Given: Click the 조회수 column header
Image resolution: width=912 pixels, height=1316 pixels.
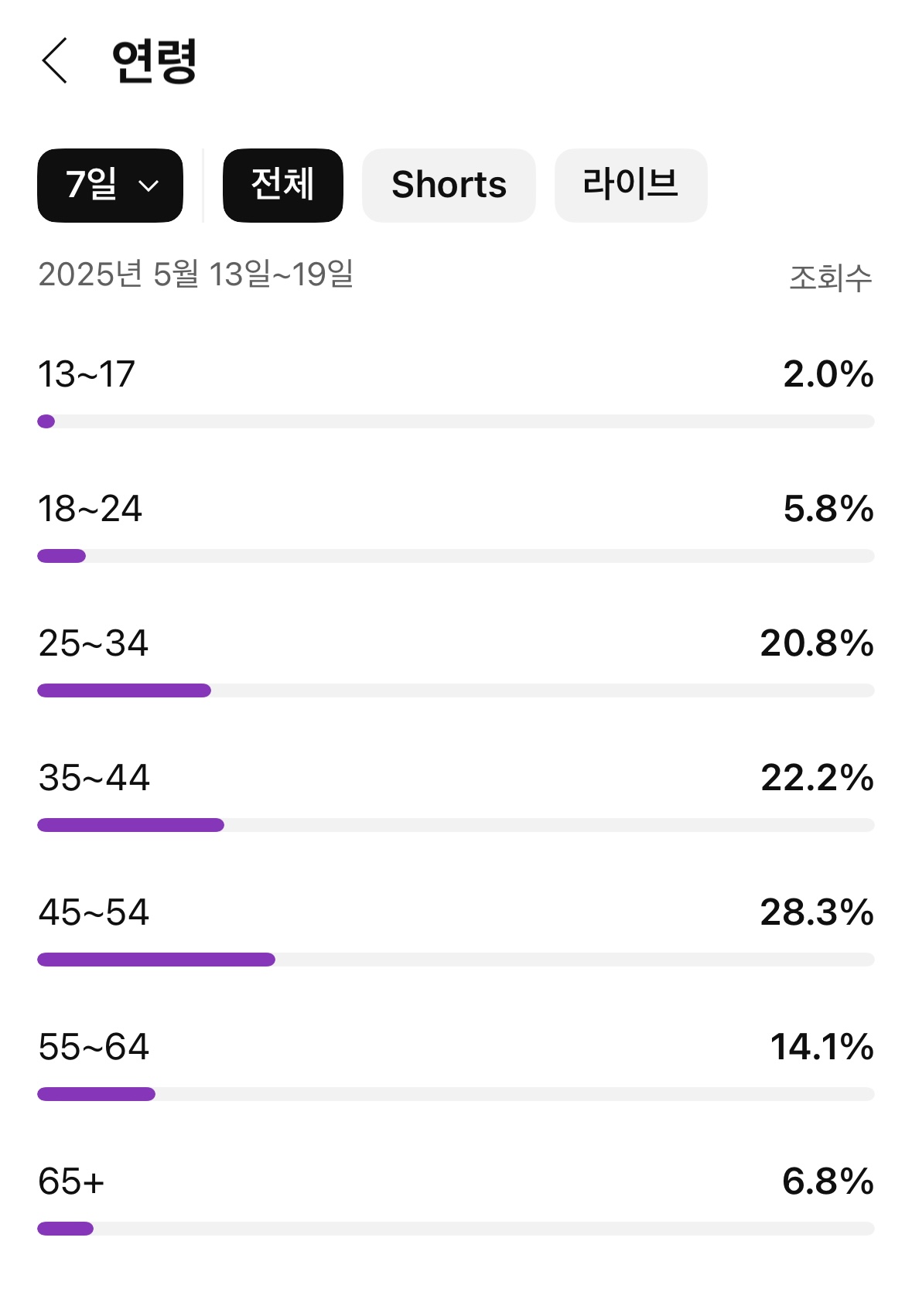Looking at the screenshot, I should coord(830,278).
